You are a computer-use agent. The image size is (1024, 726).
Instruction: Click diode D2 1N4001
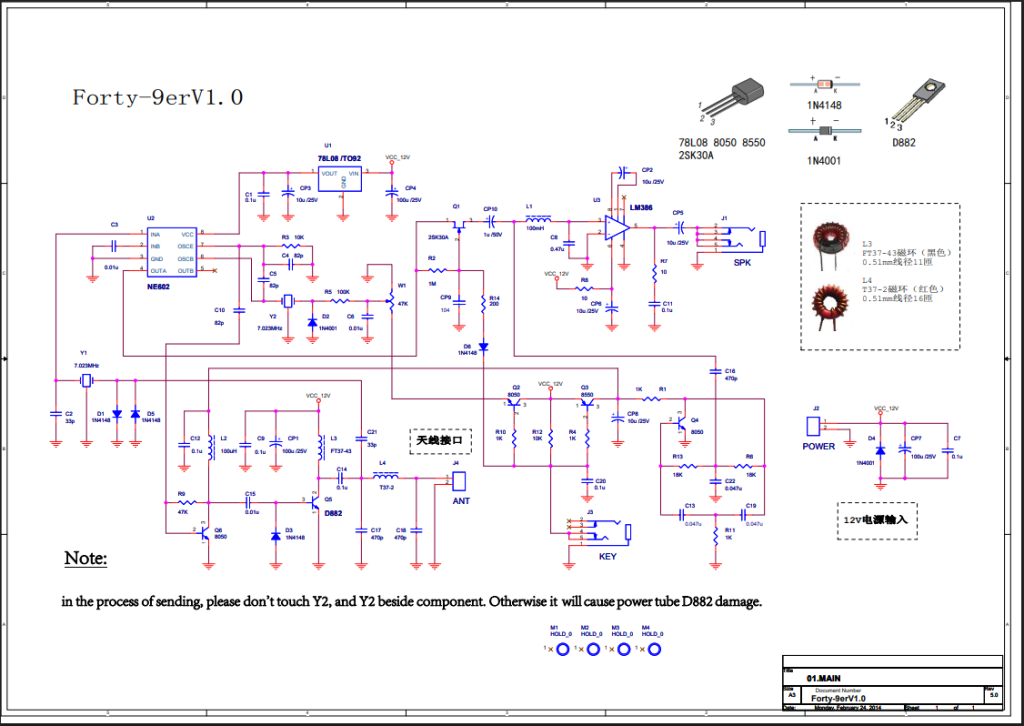(x=313, y=322)
